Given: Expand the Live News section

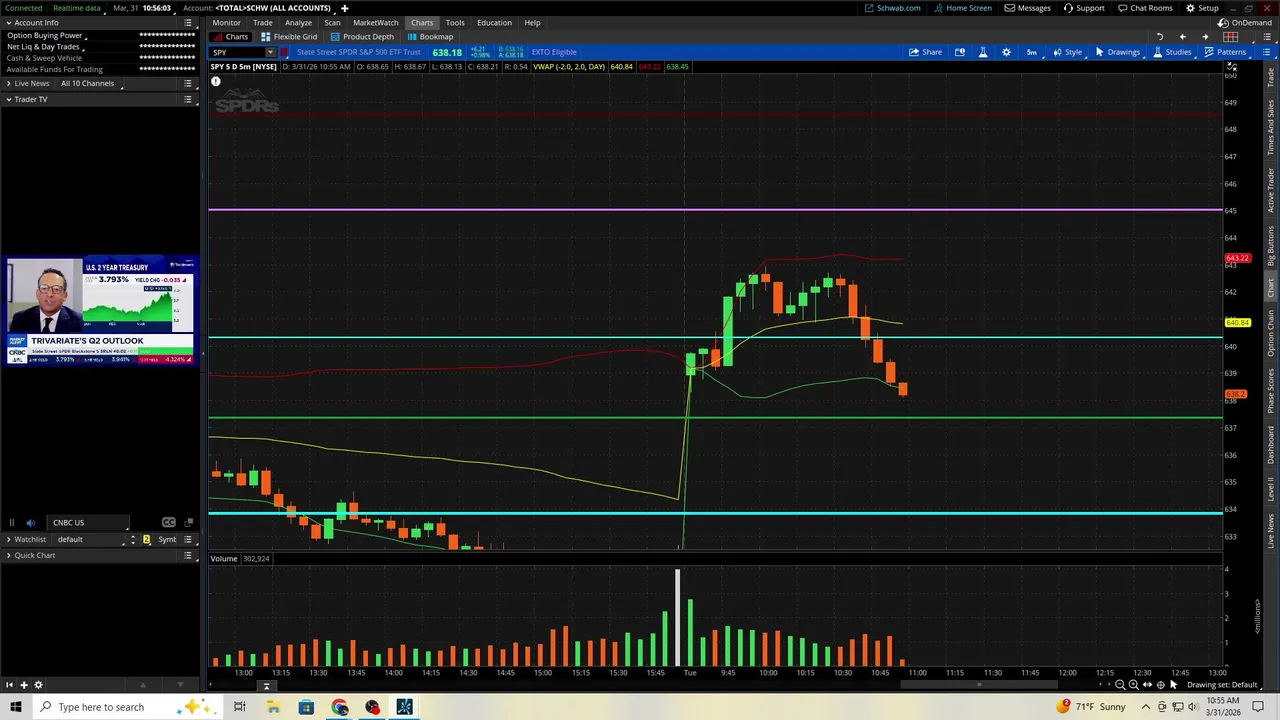Looking at the screenshot, I should point(9,83).
